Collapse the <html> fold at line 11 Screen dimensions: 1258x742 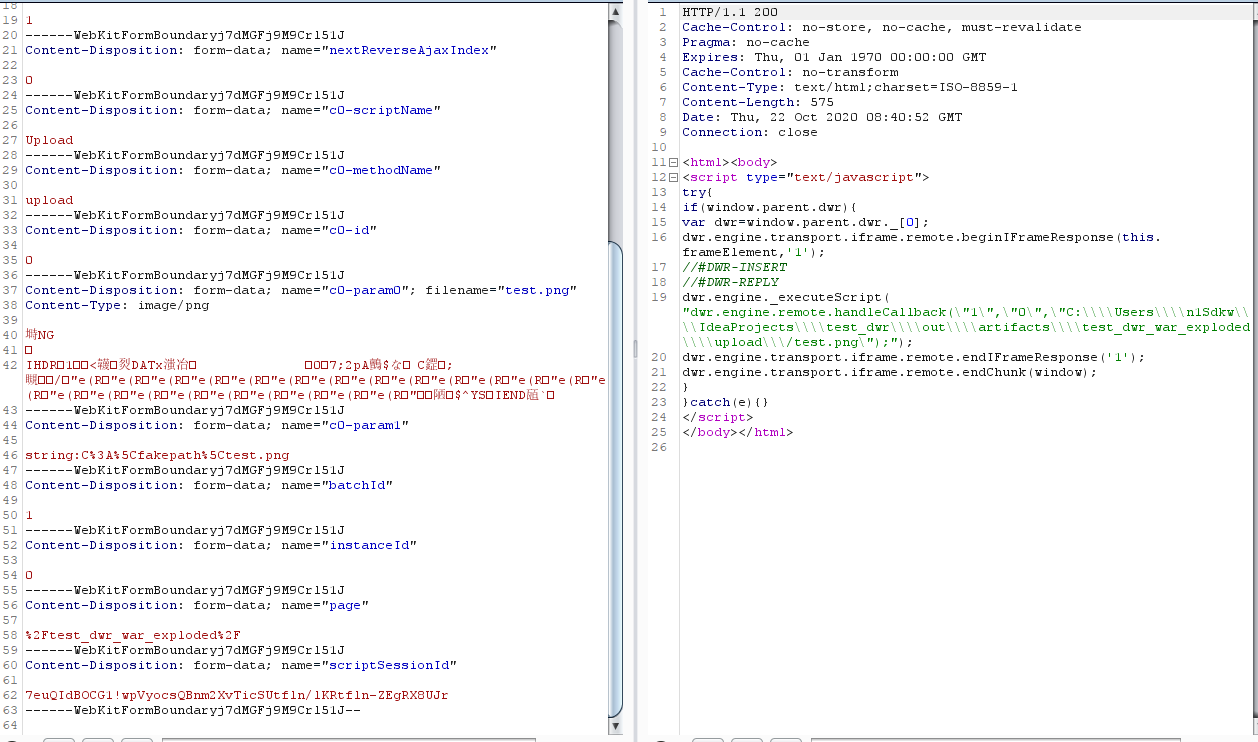click(x=673, y=162)
